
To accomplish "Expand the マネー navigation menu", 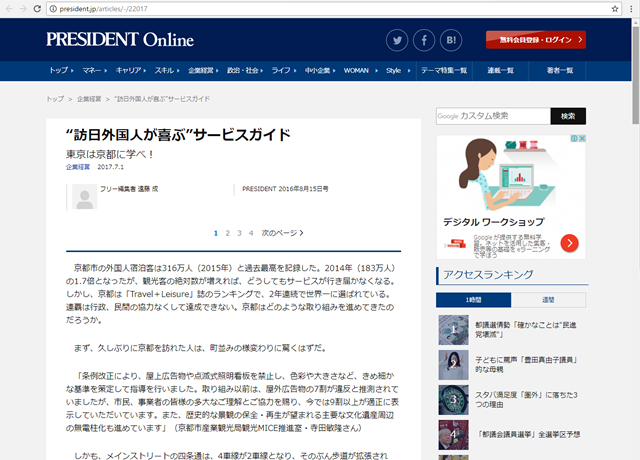I will click(x=95, y=71).
